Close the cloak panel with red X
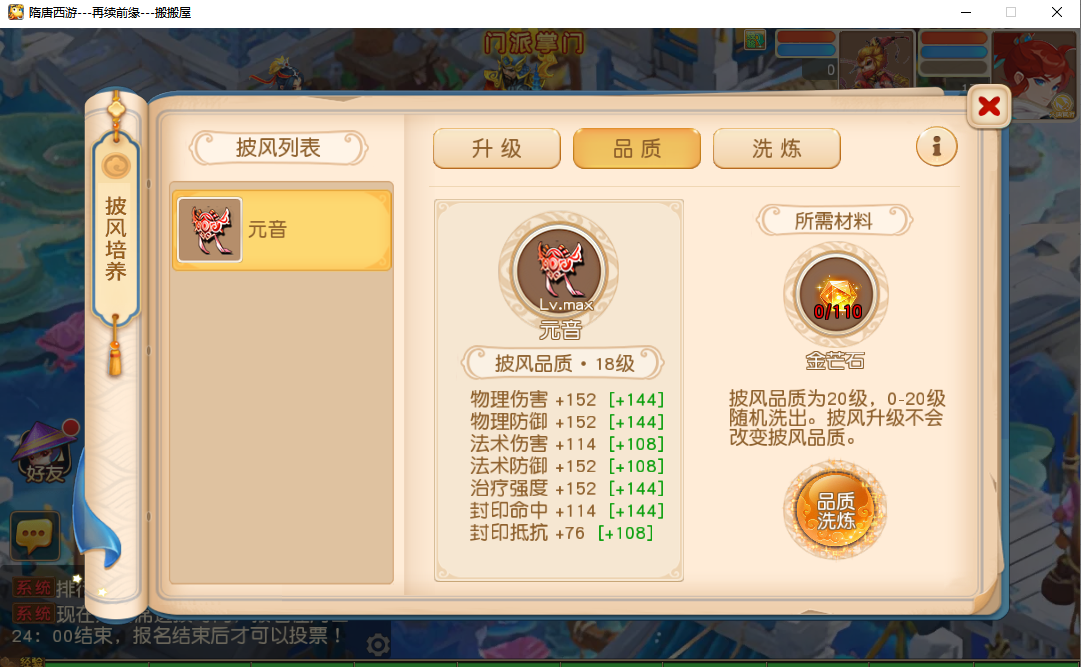Screen dimensions: 1081x667 tap(989, 106)
